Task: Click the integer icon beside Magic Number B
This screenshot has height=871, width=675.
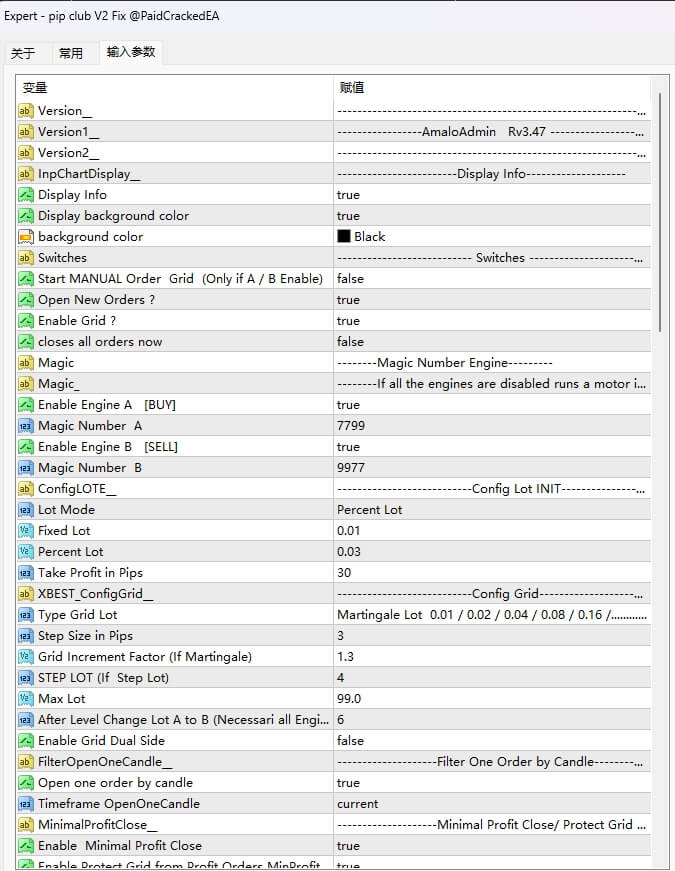Action: 26,468
